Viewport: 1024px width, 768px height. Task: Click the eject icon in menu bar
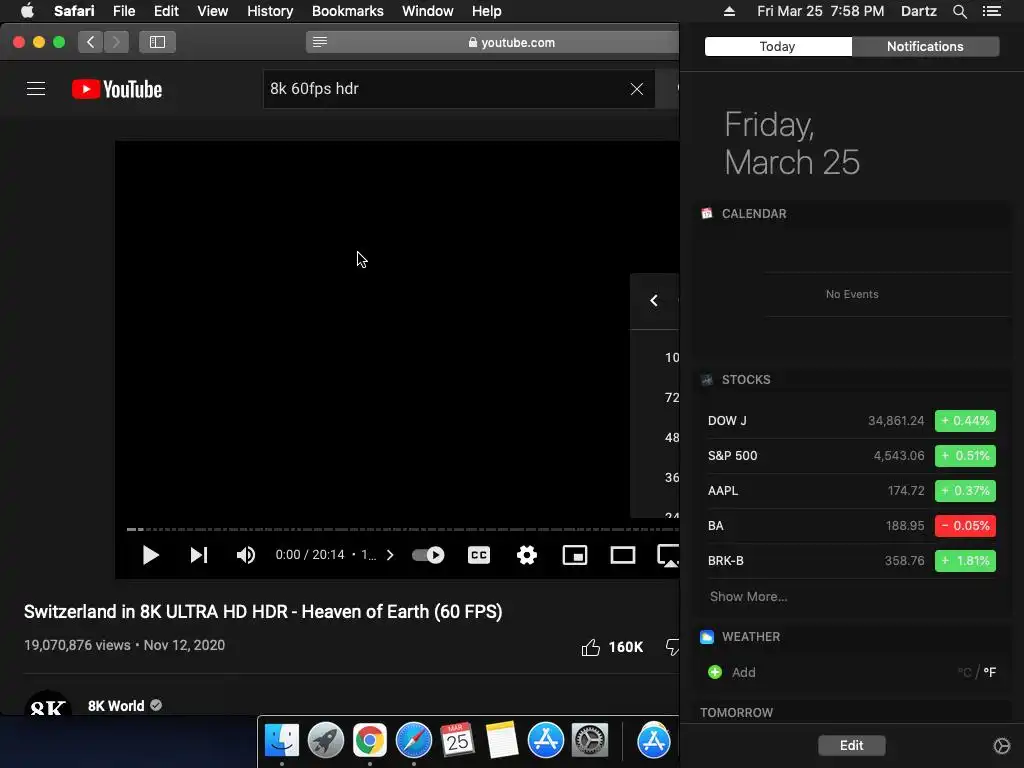[729, 11]
